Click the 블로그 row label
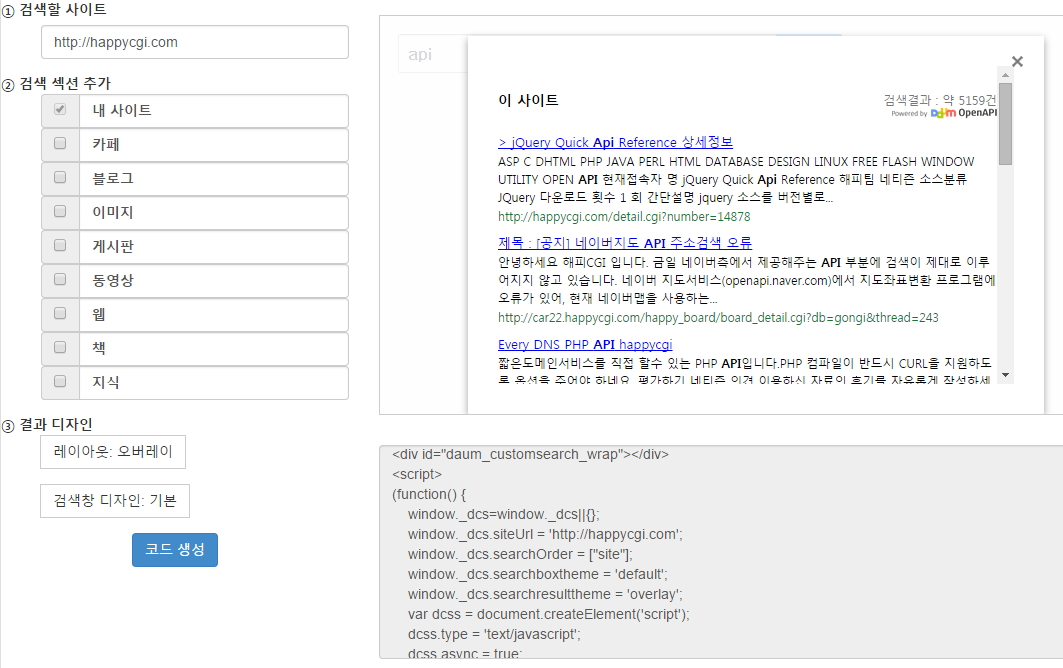This screenshot has width=1063, height=668. click(113, 178)
